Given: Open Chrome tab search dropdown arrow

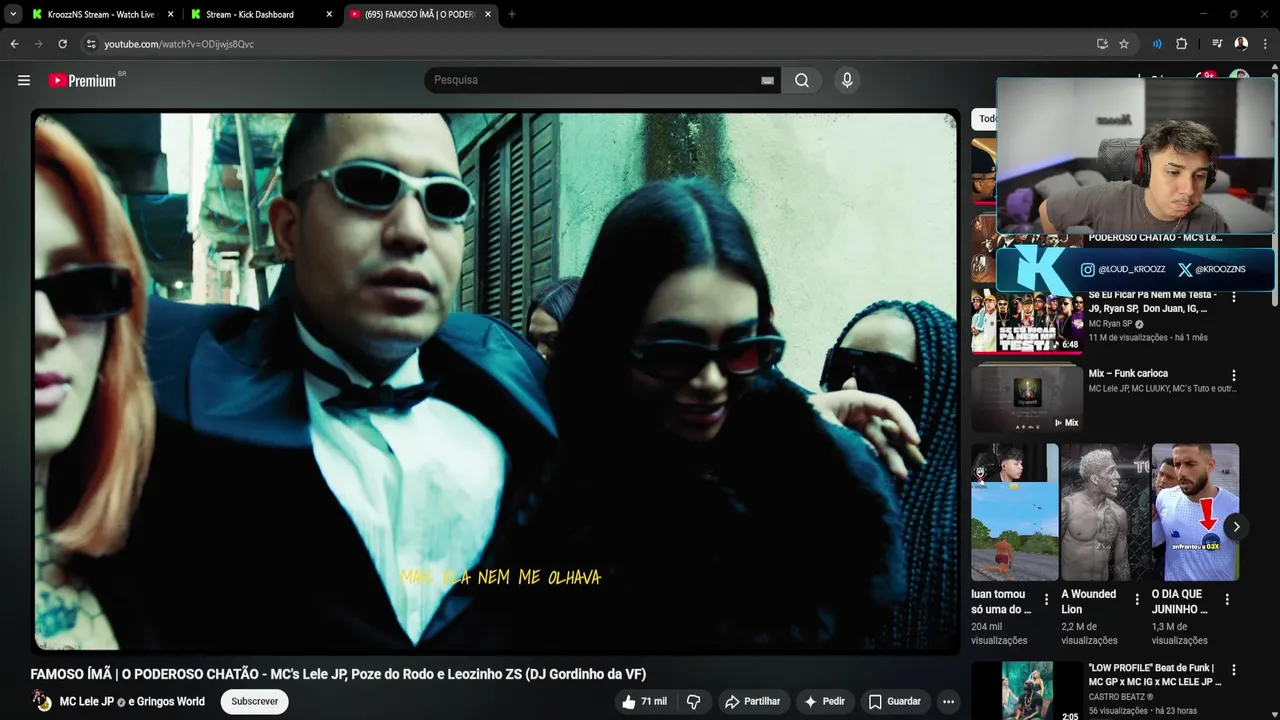Looking at the screenshot, I should coord(13,14).
